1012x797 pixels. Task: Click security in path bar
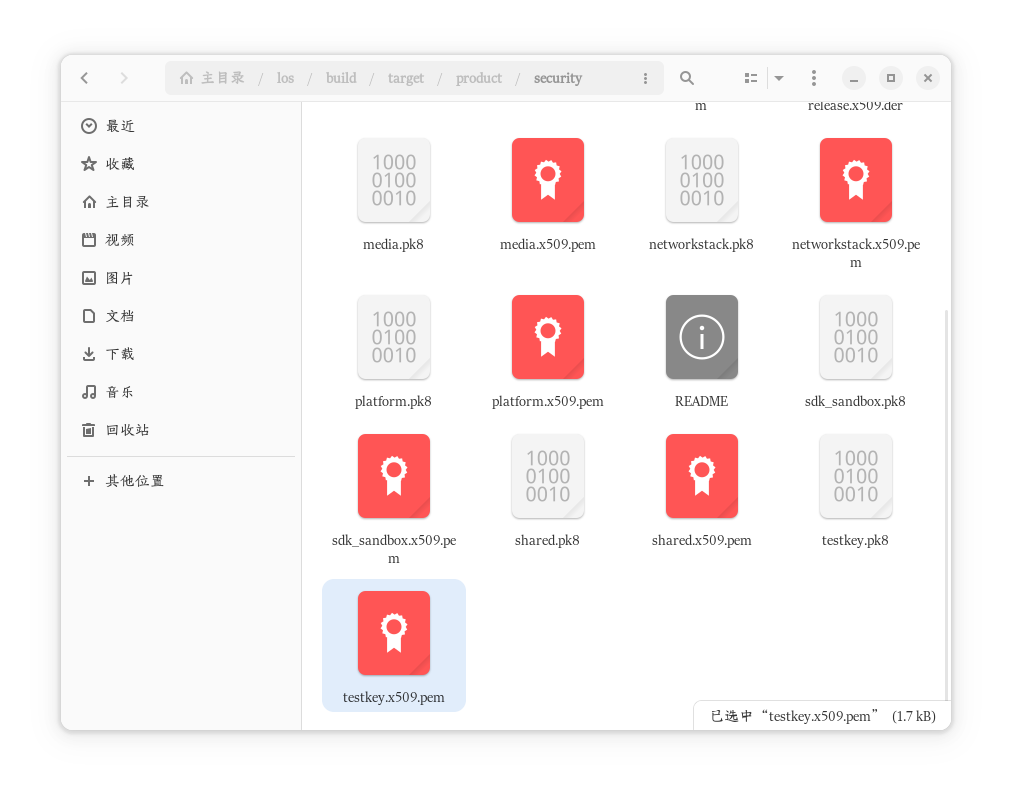click(x=558, y=78)
